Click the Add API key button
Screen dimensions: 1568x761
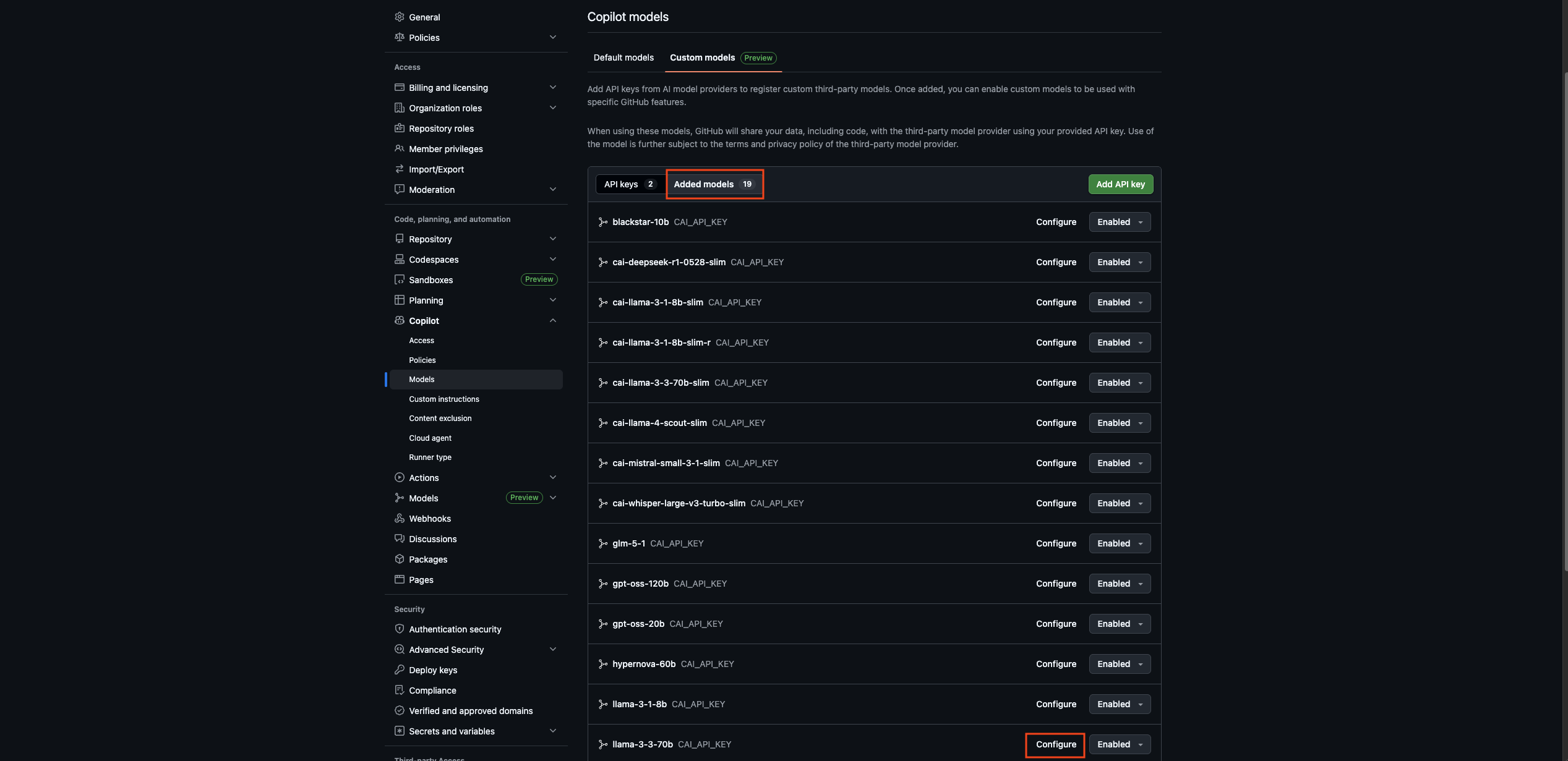[1120, 184]
